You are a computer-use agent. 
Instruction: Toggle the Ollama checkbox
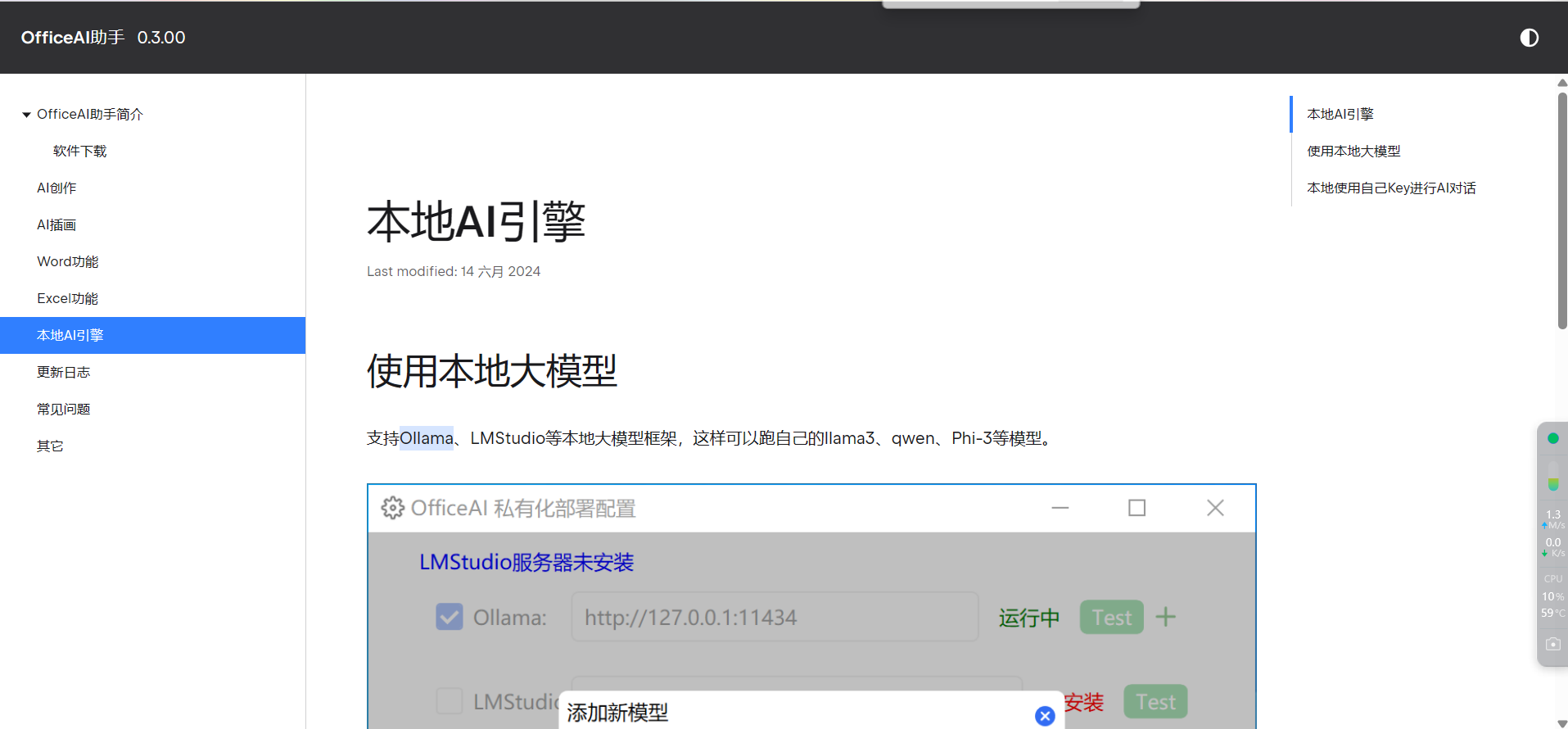(x=450, y=617)
